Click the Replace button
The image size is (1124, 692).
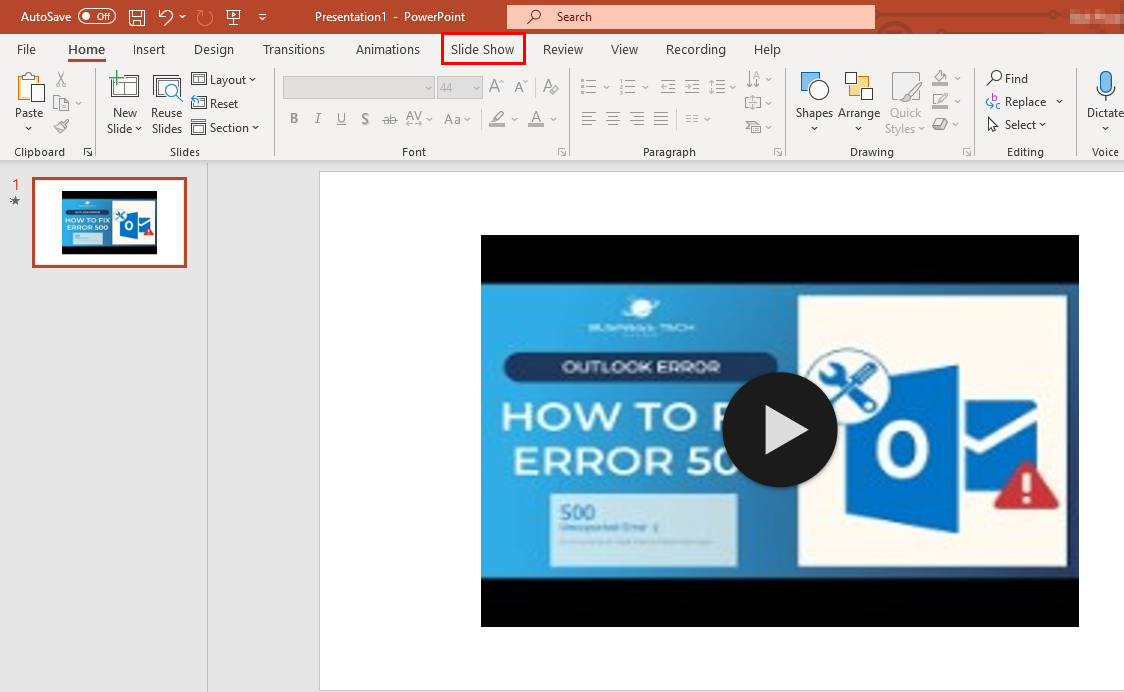click(1017, 102)
